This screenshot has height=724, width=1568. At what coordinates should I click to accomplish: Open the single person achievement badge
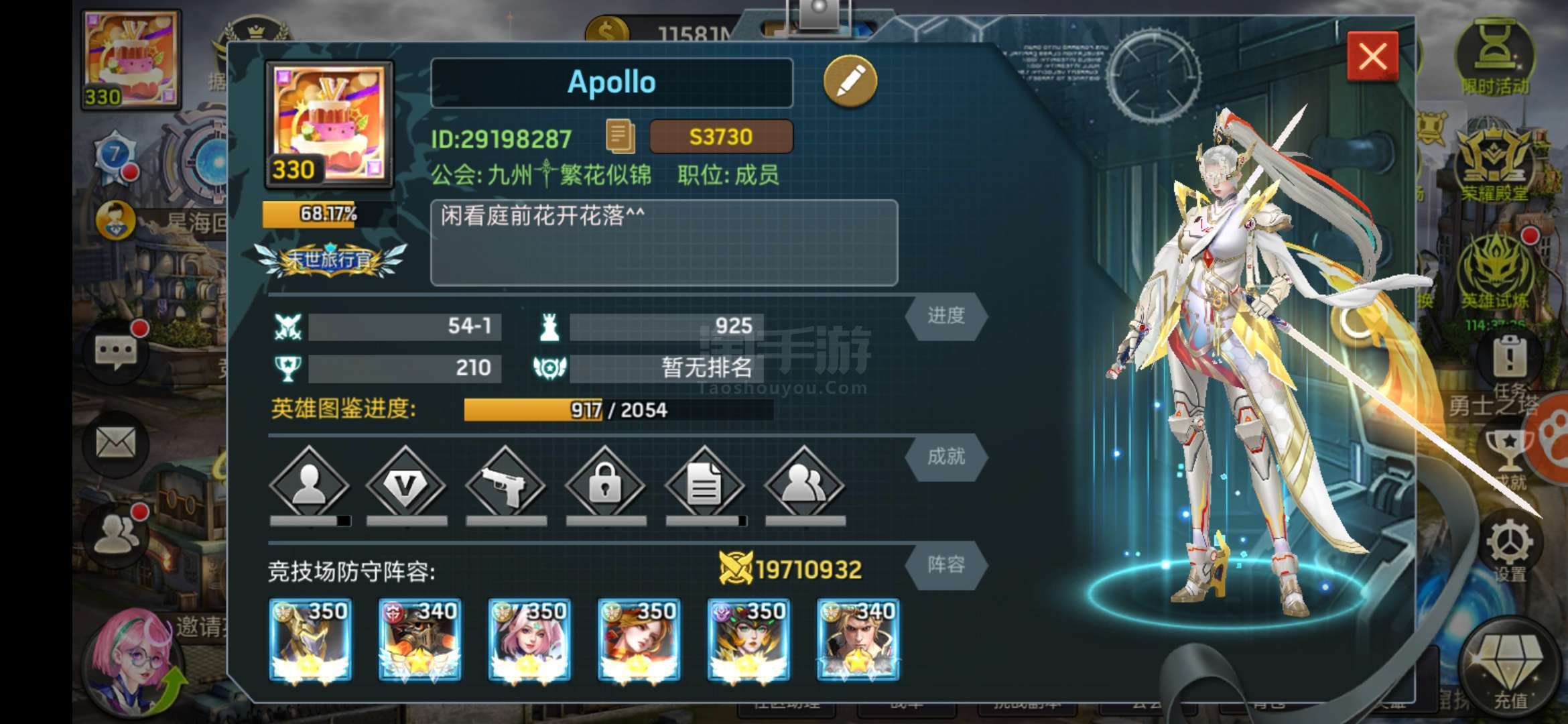[309, 484]
